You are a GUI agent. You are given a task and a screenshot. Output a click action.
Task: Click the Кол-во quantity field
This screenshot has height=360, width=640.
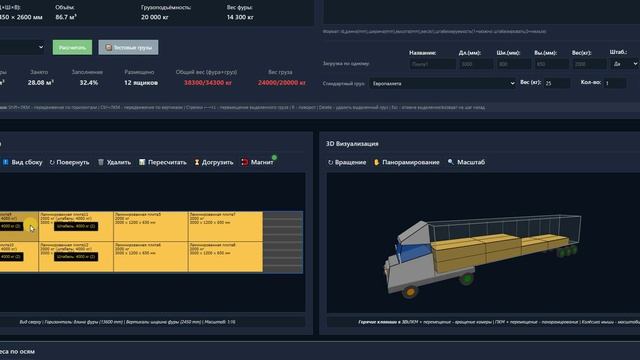pos(615,83)
